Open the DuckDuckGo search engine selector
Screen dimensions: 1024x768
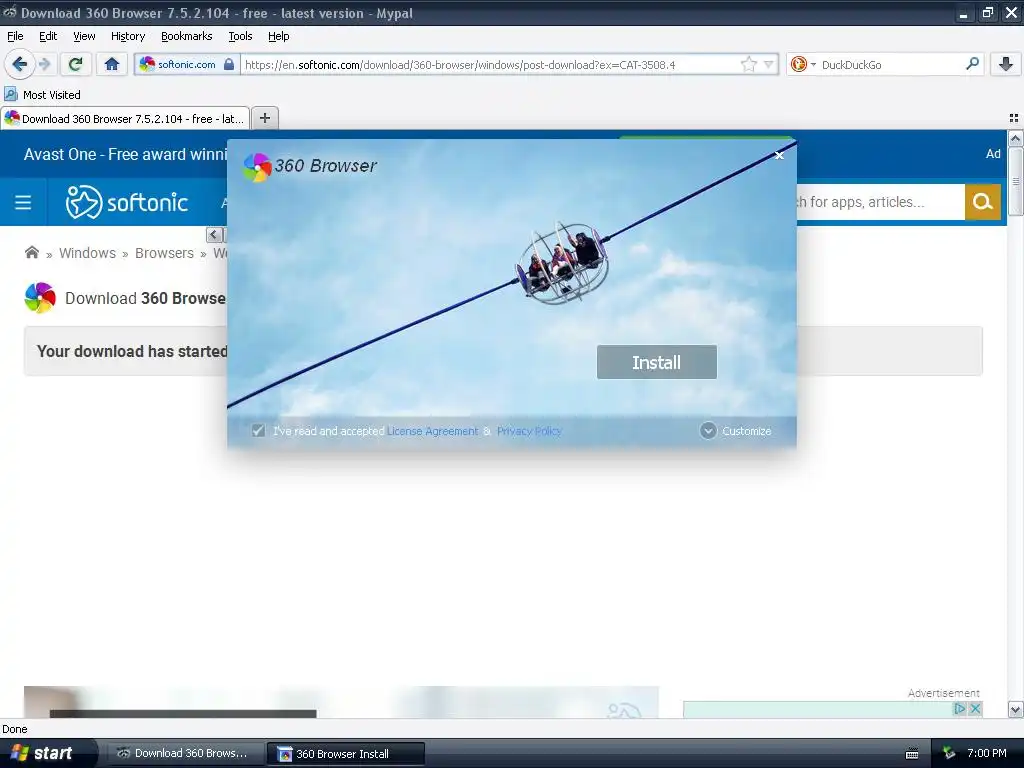click(803, 64)
